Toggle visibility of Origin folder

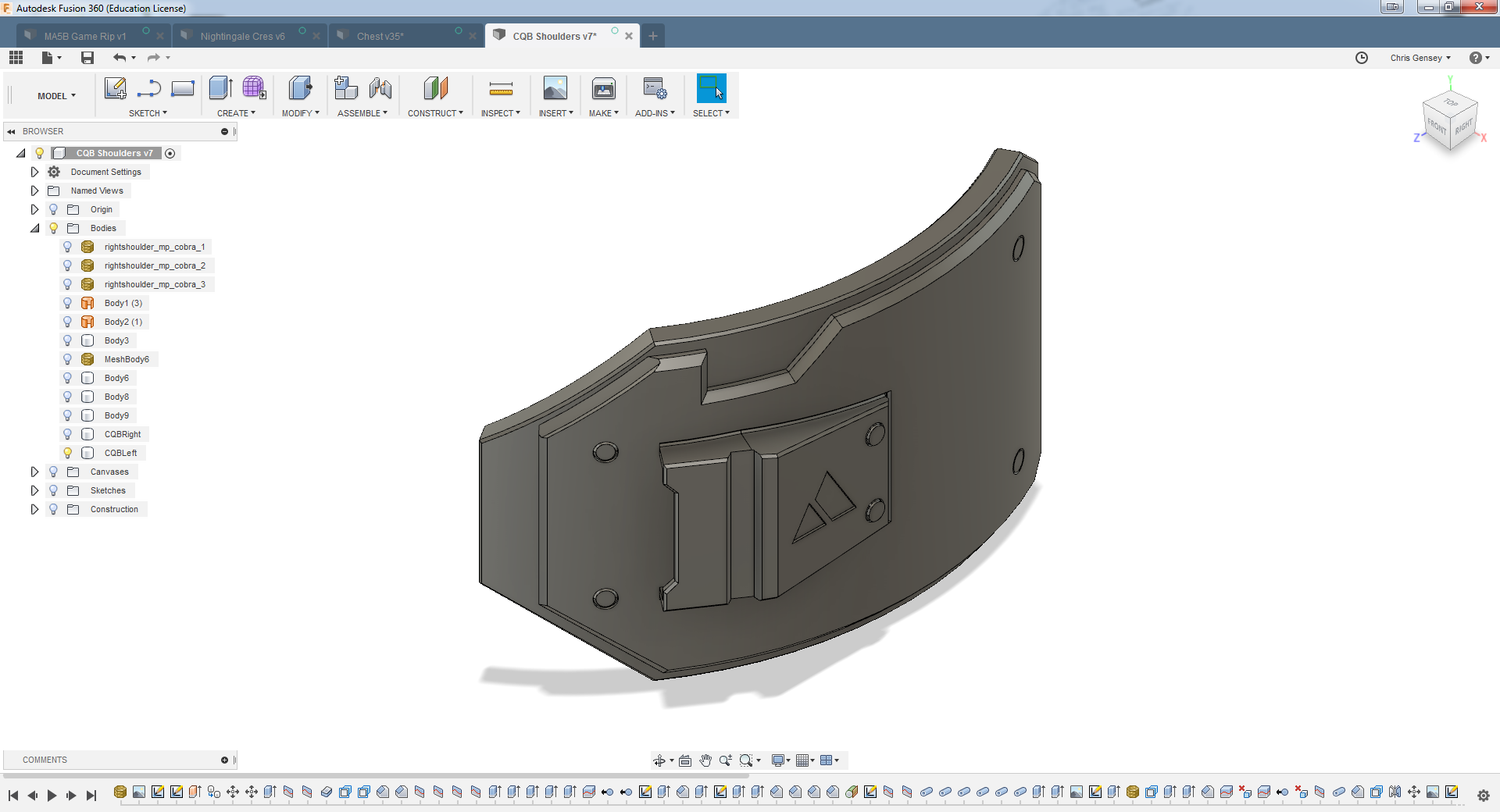(53, 209)
